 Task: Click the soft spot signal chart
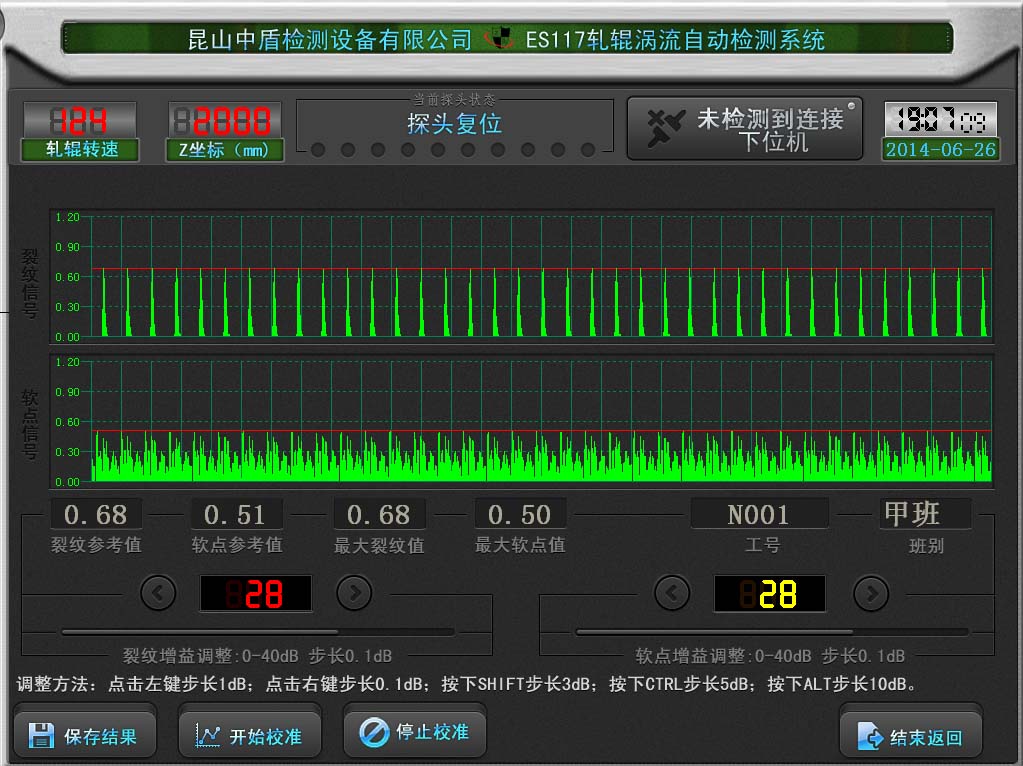click(x=521, y=421)
